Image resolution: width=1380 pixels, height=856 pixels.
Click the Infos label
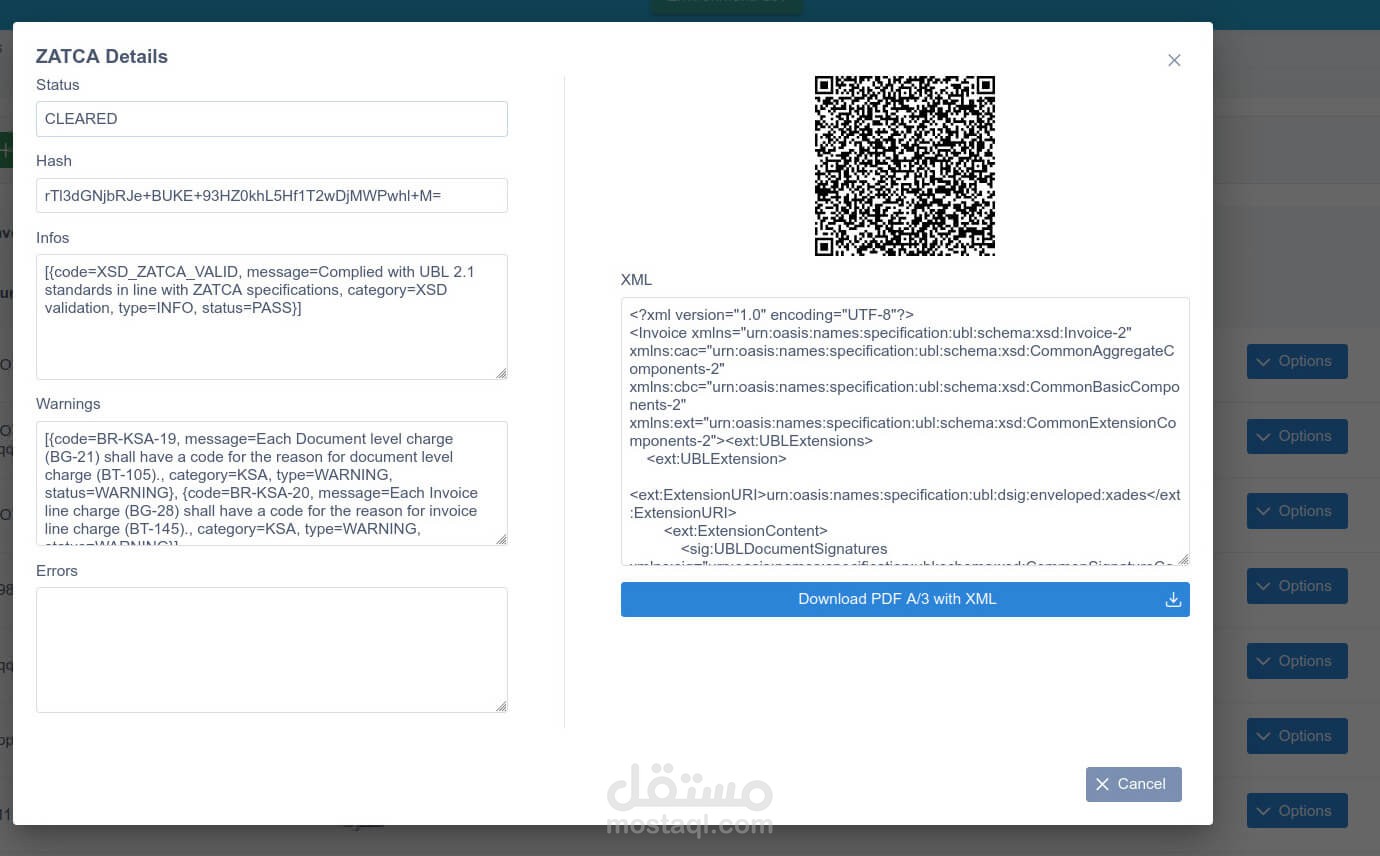point(53,238)
